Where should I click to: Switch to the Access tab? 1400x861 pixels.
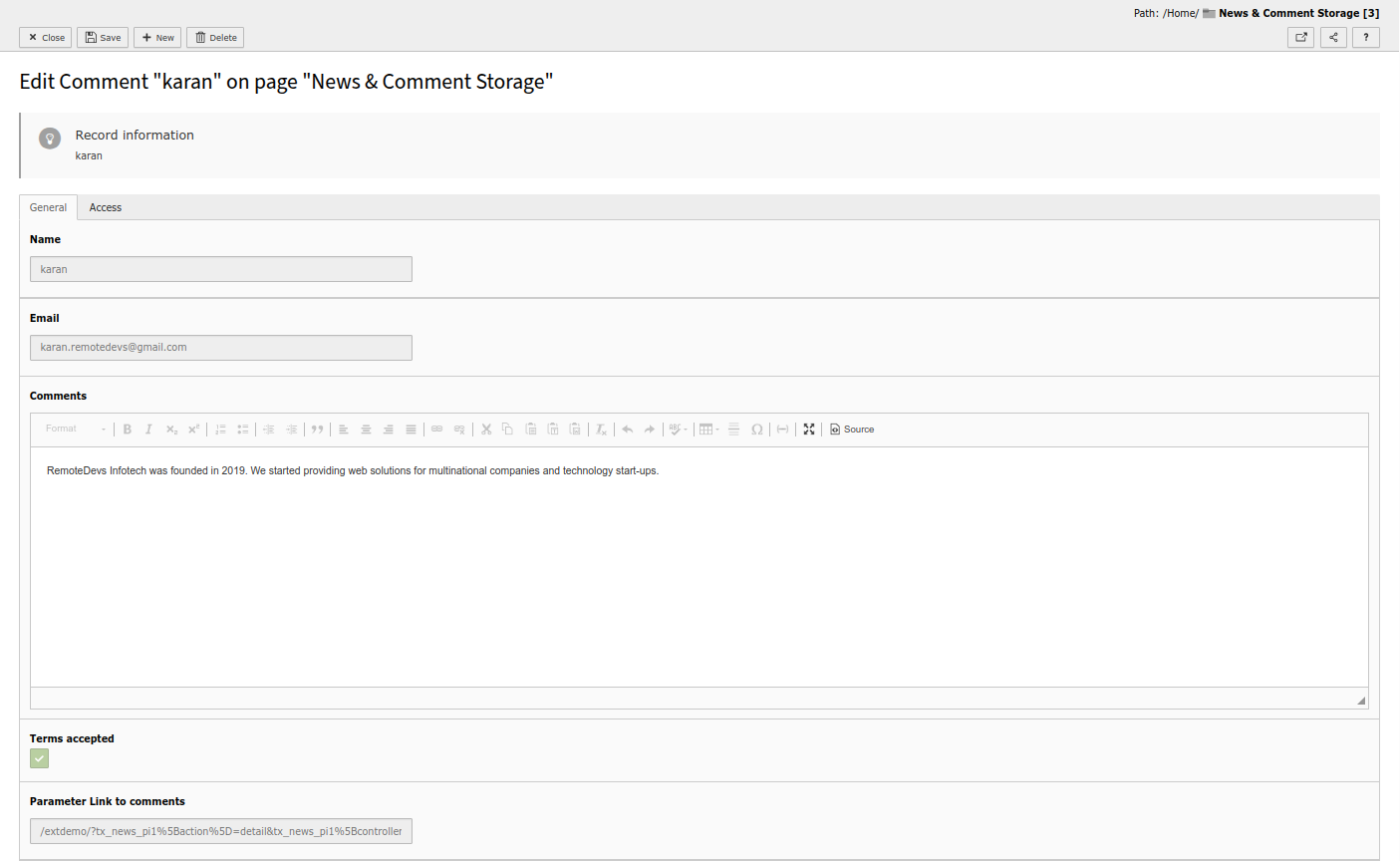pyautogui.click(x=105, y=207)
